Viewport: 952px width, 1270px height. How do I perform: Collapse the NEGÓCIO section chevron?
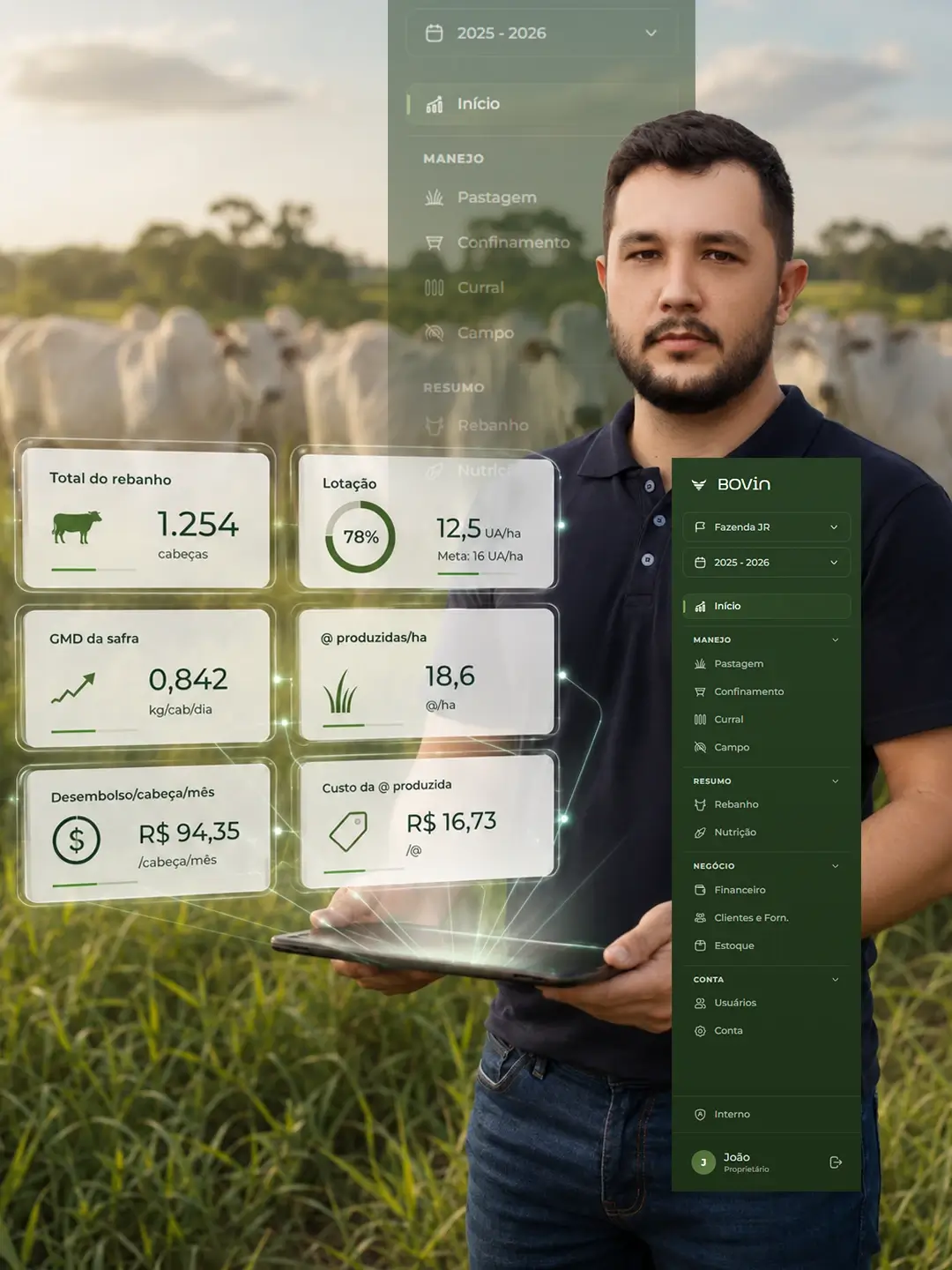835,866
